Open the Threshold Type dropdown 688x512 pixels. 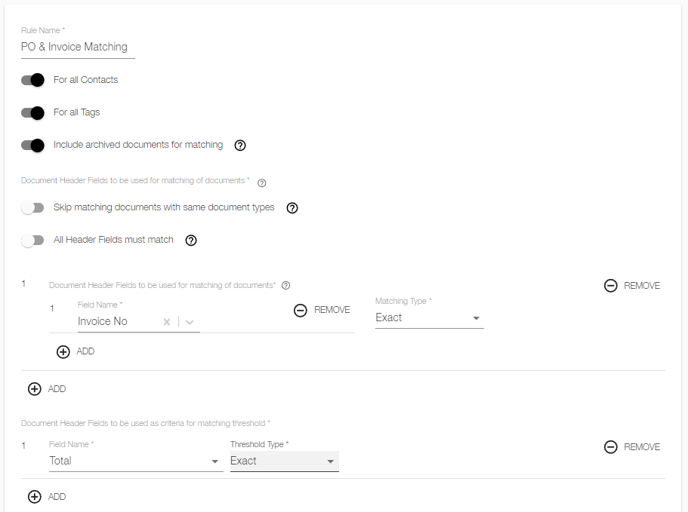point(284,461)
